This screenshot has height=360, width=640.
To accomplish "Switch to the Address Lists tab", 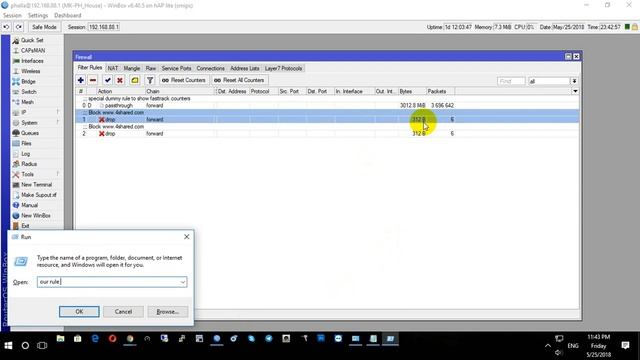I will 244,69.
